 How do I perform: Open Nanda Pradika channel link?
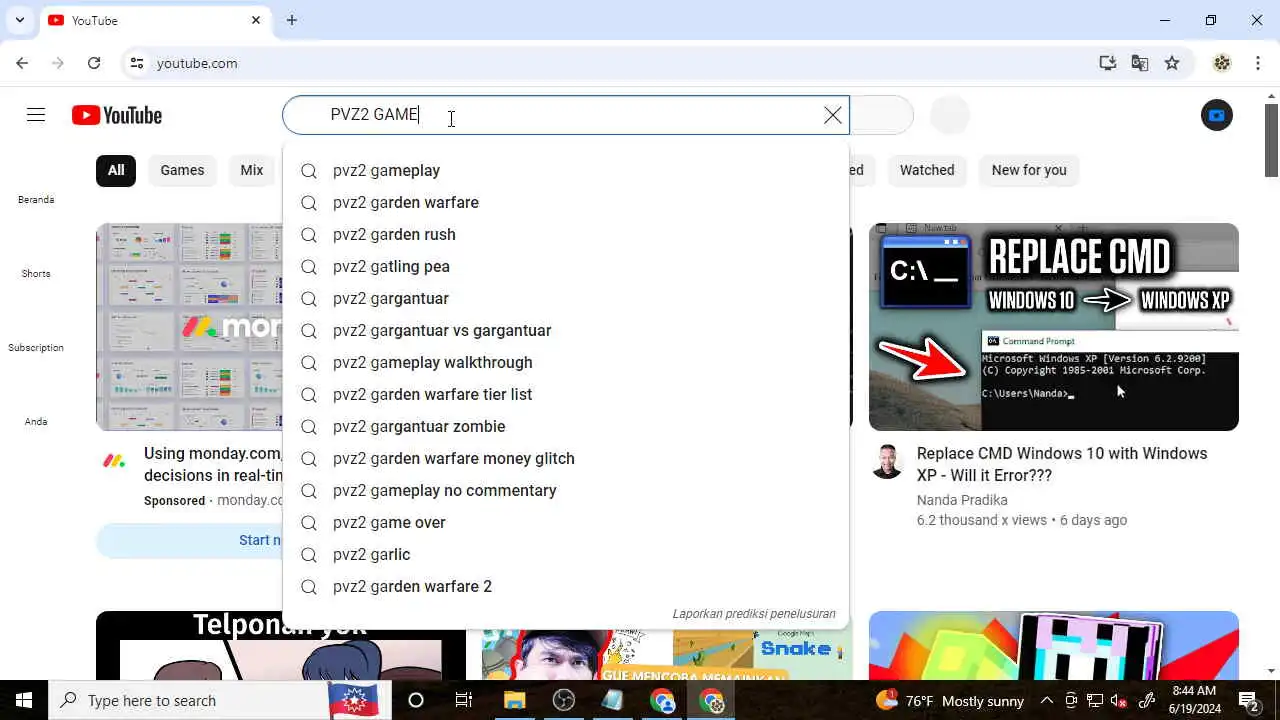(962, 500)
